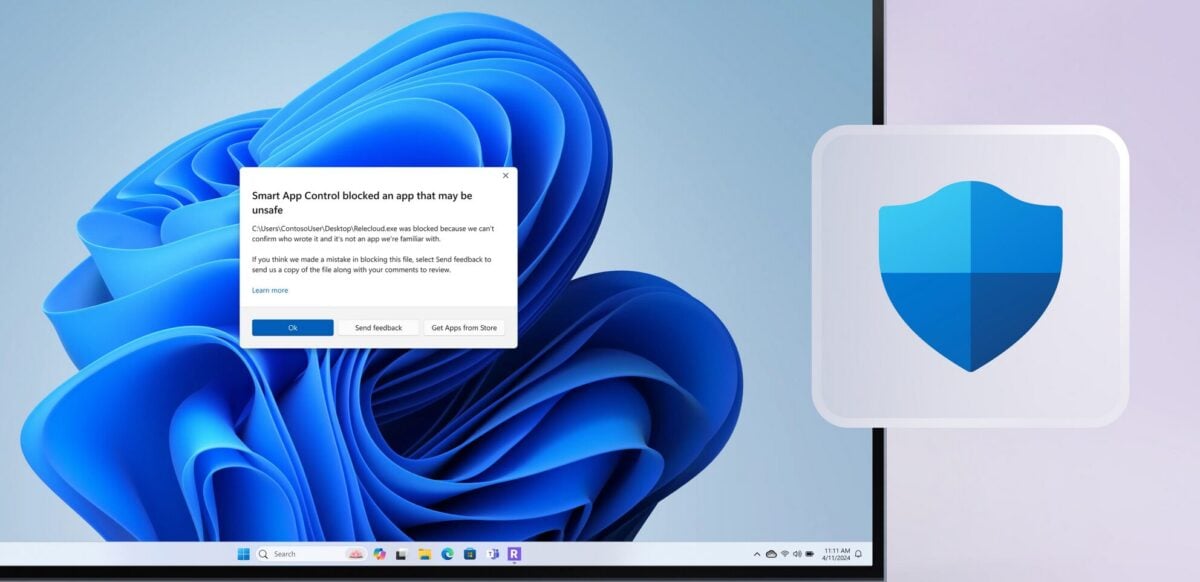Viewport: 1200px width, 582px height.
Task: Expand the hidden system tray icons chevron
Action: pos(757,554)
